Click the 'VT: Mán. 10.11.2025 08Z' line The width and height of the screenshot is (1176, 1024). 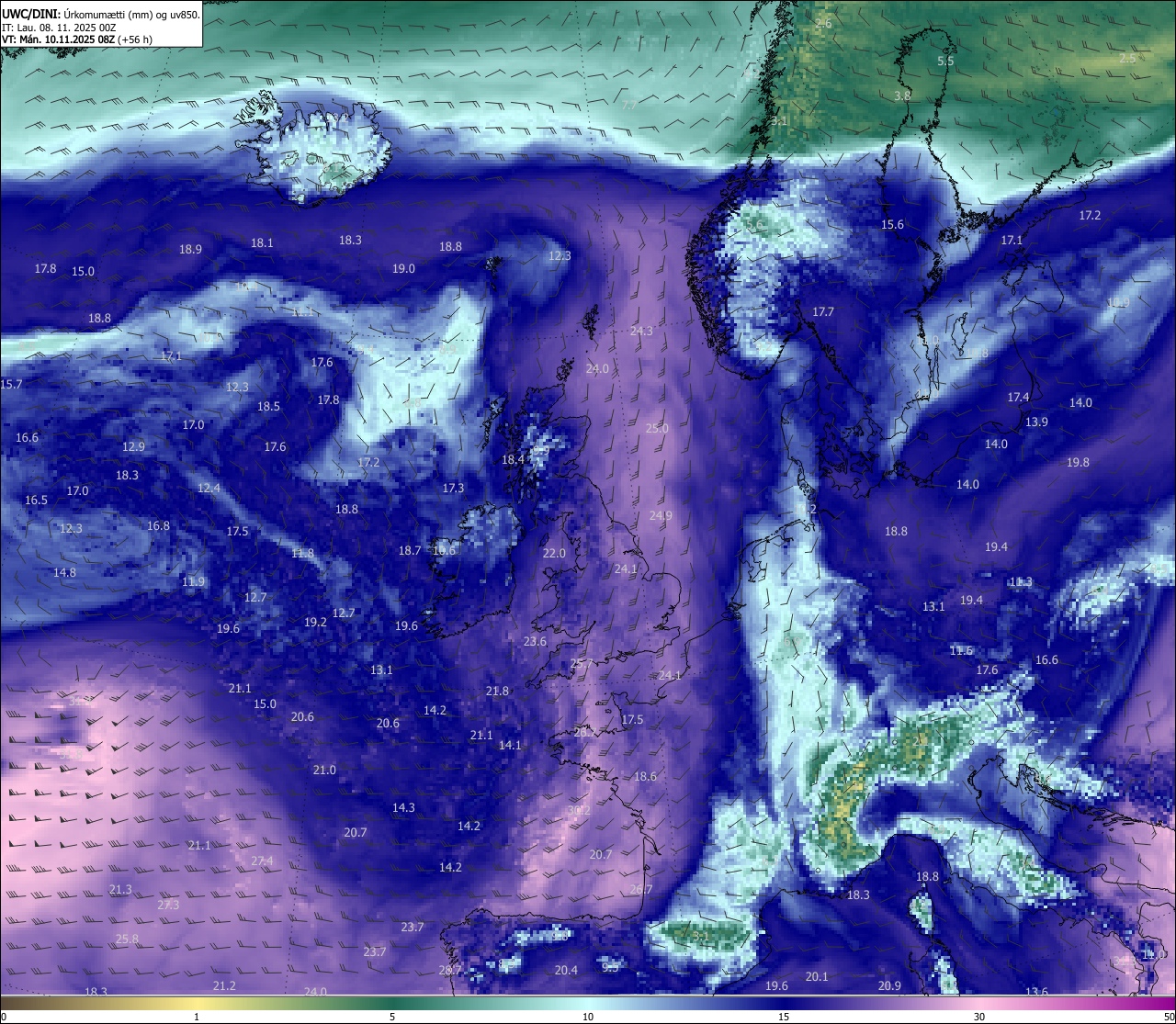pyautogui.click(x=56, y=39)
